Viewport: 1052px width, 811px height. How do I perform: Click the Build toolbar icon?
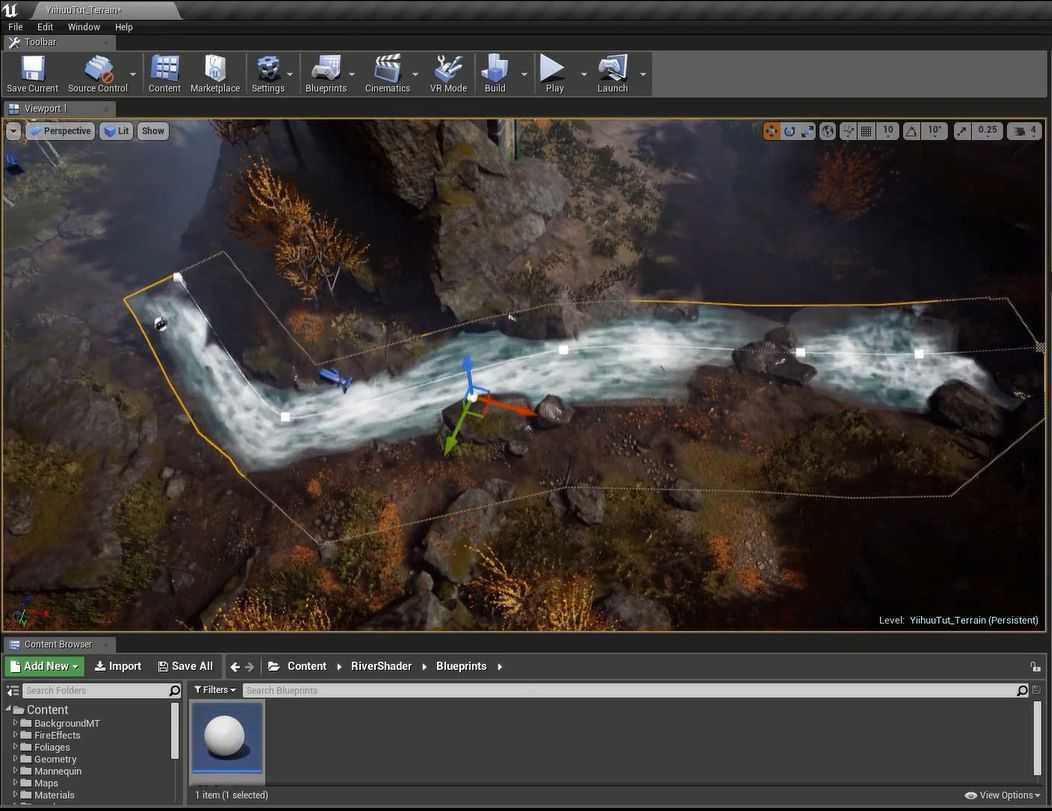coord(495,74)
